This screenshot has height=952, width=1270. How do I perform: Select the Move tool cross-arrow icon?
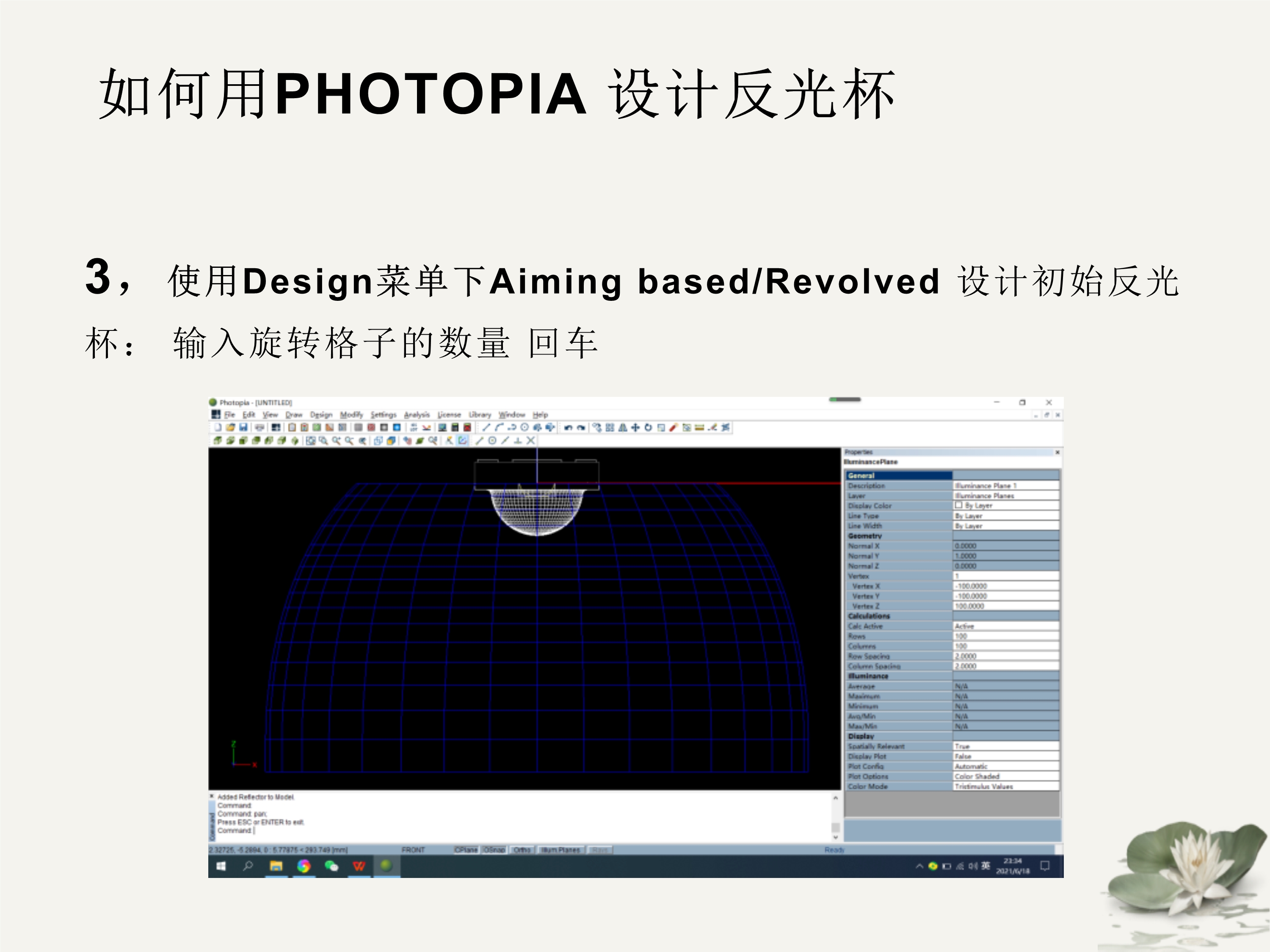click(x=635, y=427)
